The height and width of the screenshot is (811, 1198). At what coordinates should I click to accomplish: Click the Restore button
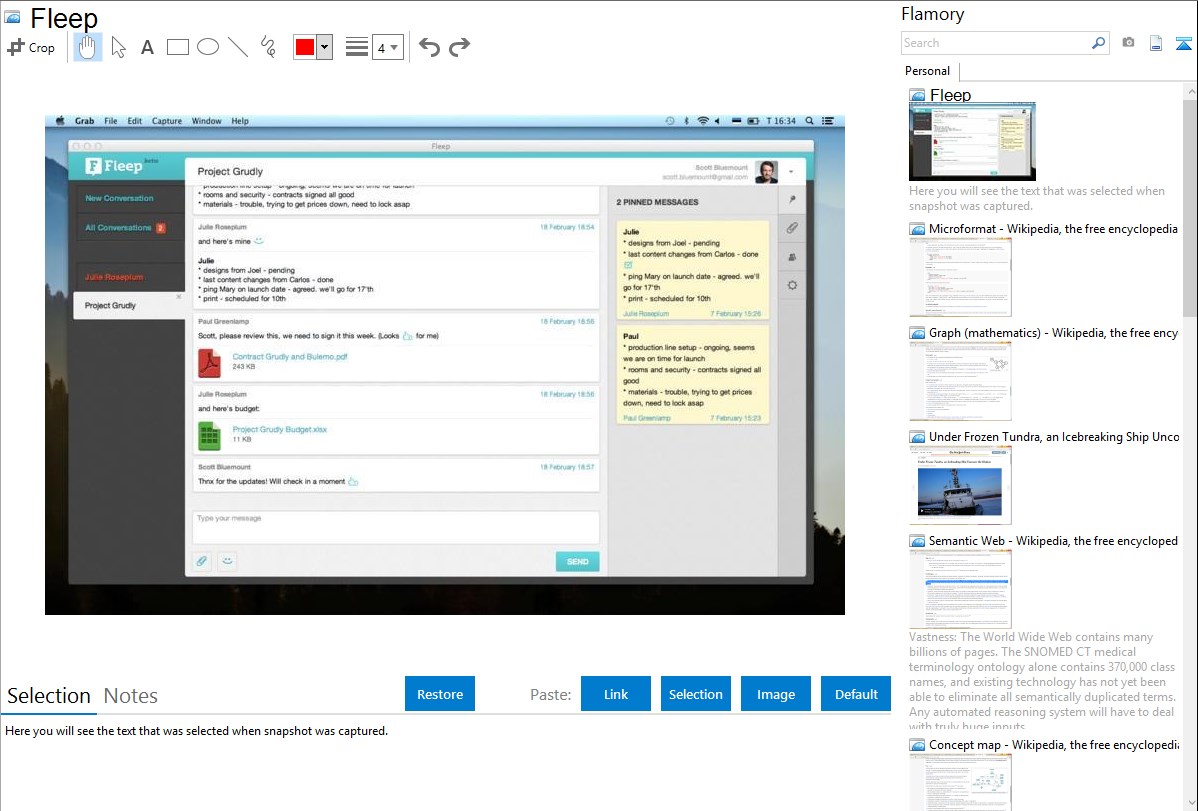pos(440,694)
